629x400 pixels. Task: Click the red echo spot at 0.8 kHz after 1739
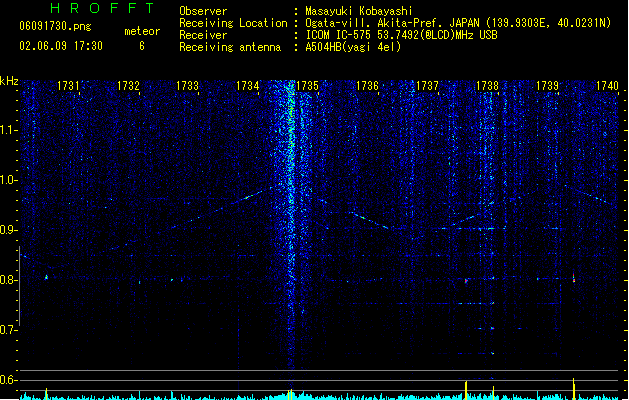574,278
